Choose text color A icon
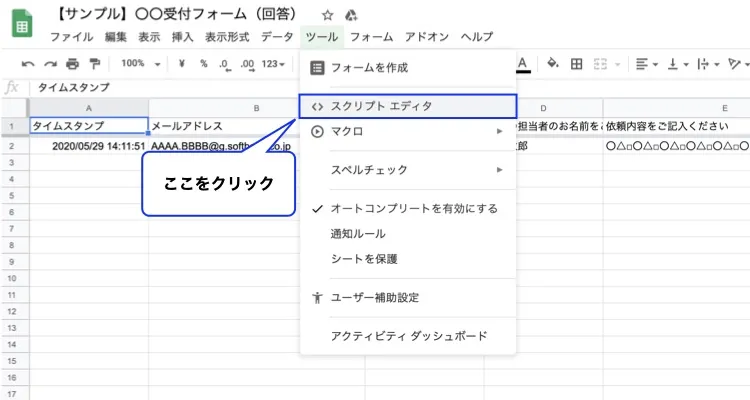This screenshot has height=400, width=750. click(x=523, y=64)
